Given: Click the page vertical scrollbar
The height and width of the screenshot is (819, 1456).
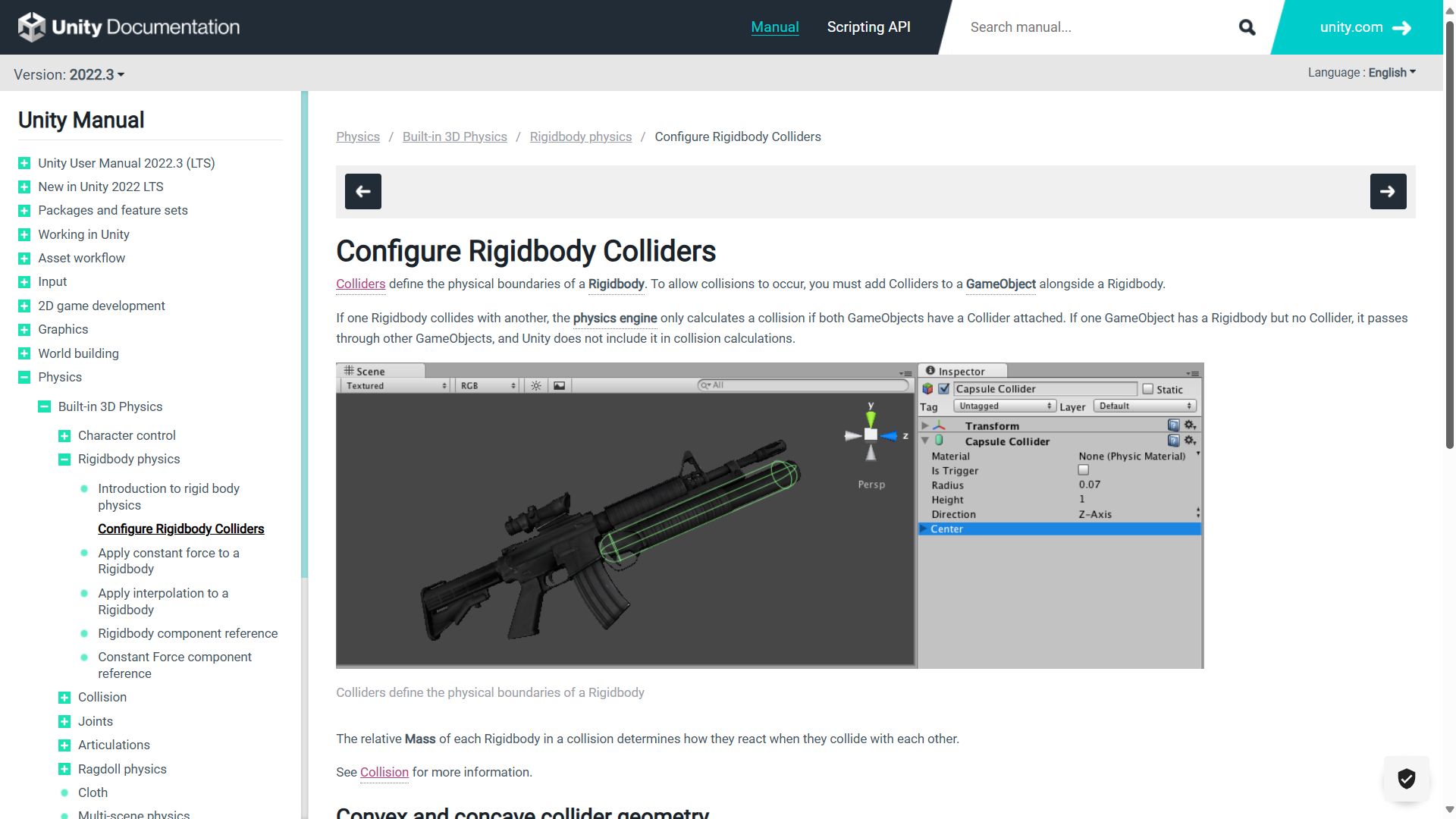Looking at the screenshot, I should (x=1449, y=227).
